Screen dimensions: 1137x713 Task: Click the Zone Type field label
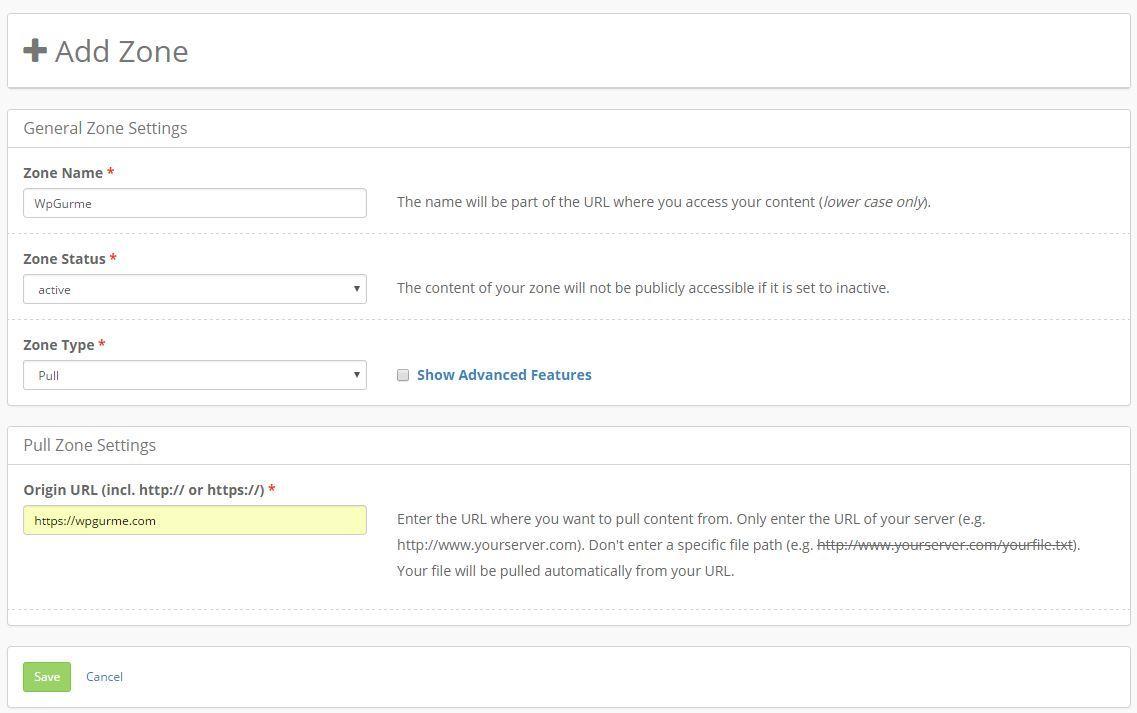(58, 345)
